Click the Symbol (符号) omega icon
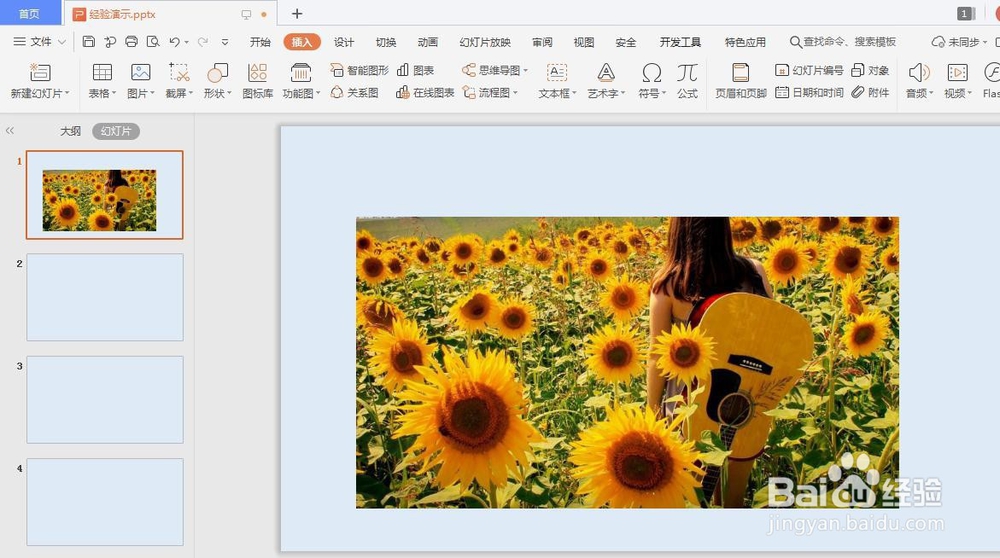The height and width of the screenshot is (558, 1000). click(651, 72)
